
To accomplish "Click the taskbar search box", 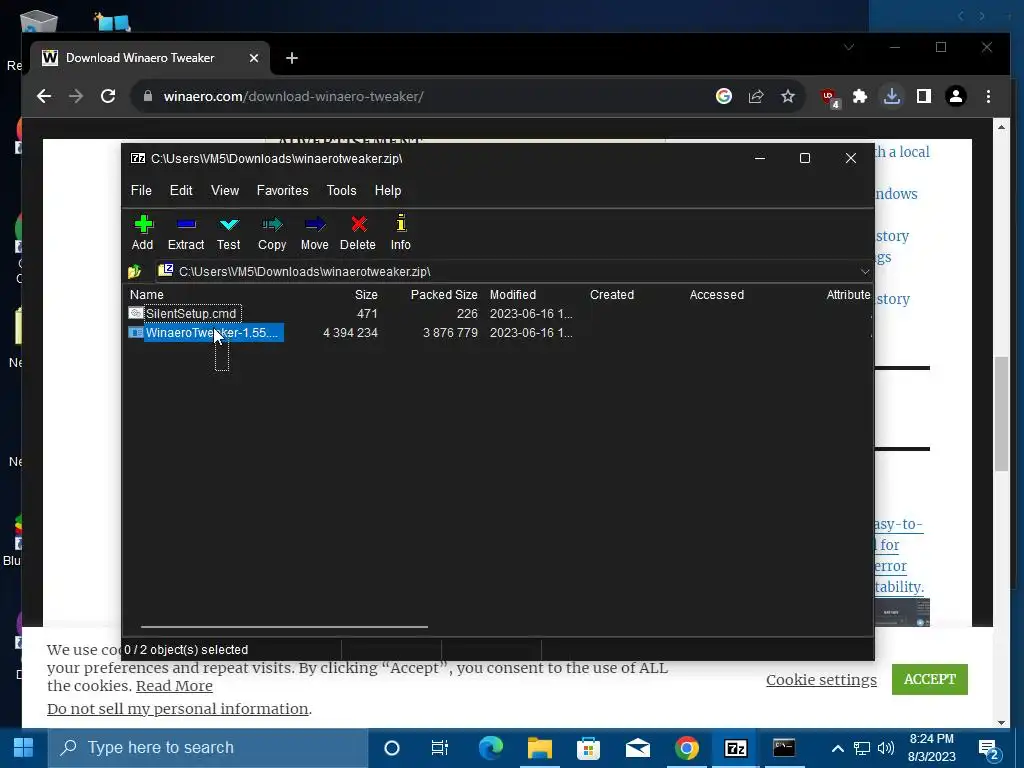I will click(x=208, y=748).
